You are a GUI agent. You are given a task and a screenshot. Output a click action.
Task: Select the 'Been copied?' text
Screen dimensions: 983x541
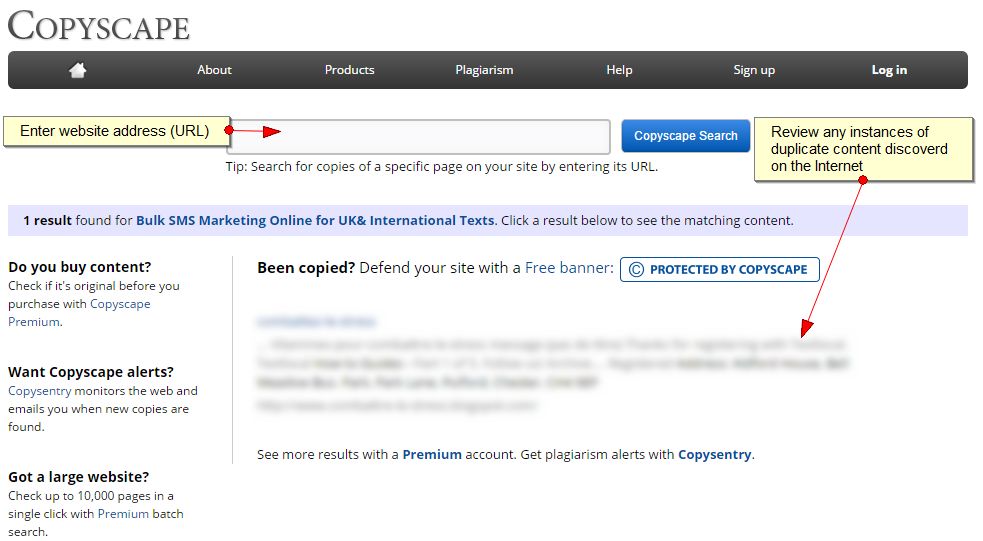(307, 268)
